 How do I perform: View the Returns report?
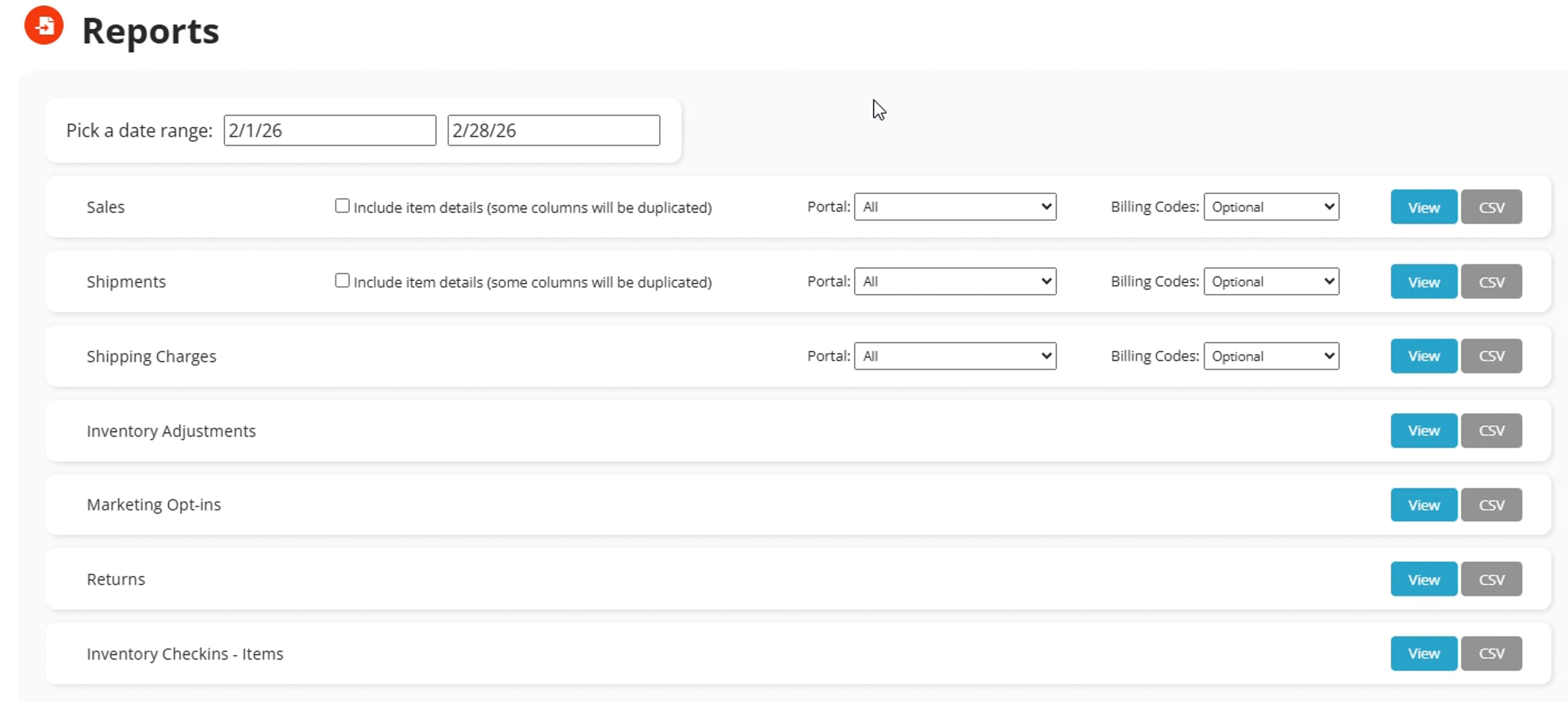point(1424,579)
